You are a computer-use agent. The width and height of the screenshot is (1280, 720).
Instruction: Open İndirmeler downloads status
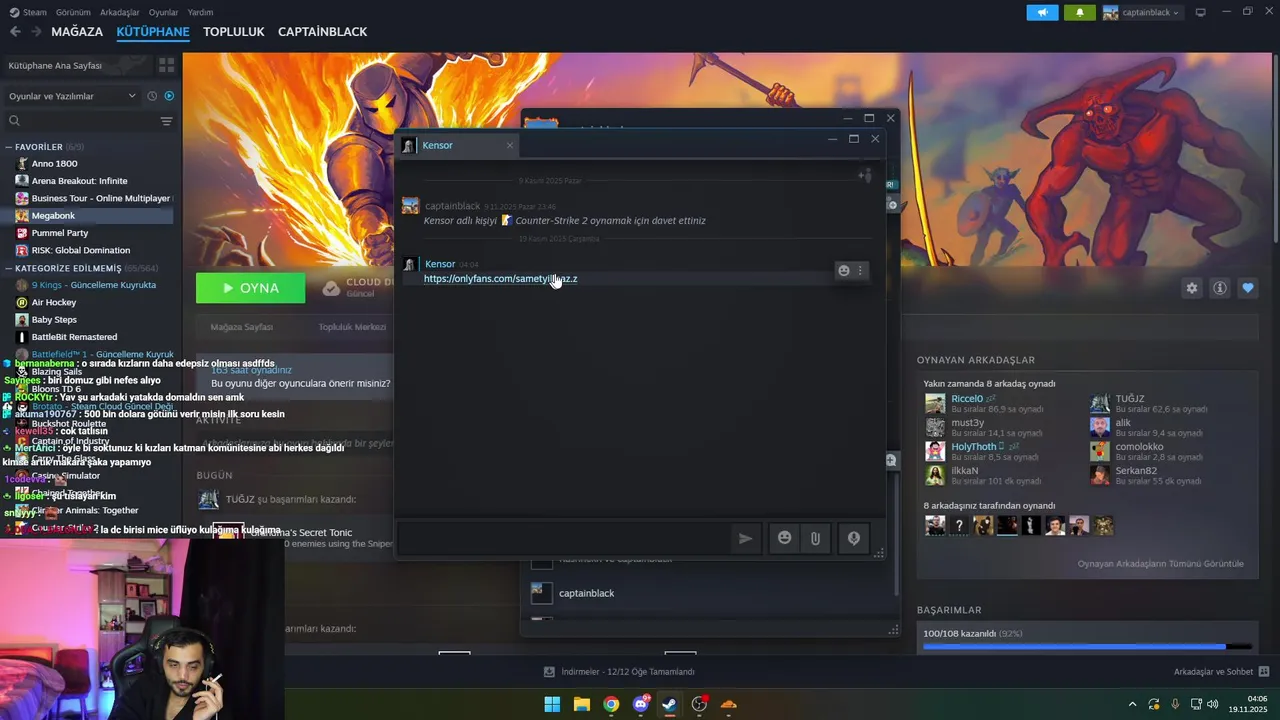[619, 672]
